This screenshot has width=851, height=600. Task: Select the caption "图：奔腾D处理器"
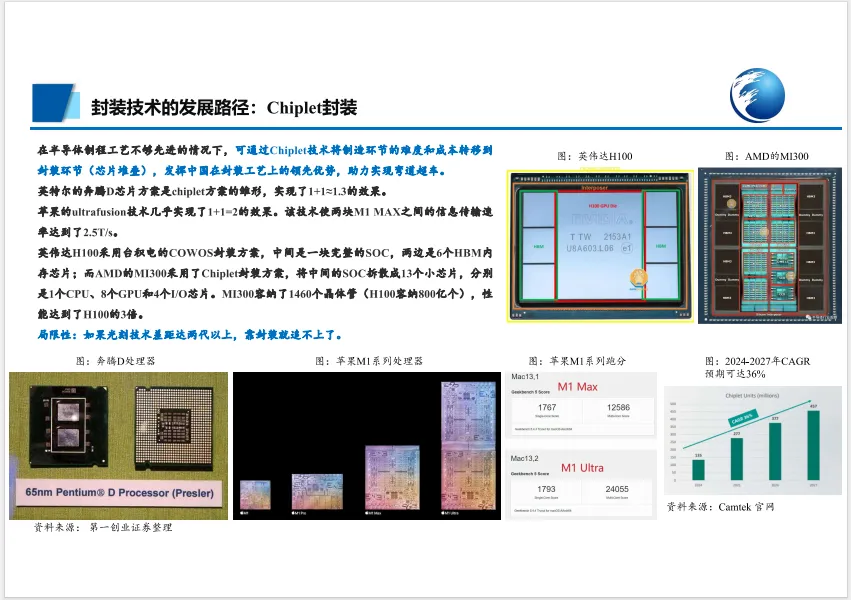[115, 361]
